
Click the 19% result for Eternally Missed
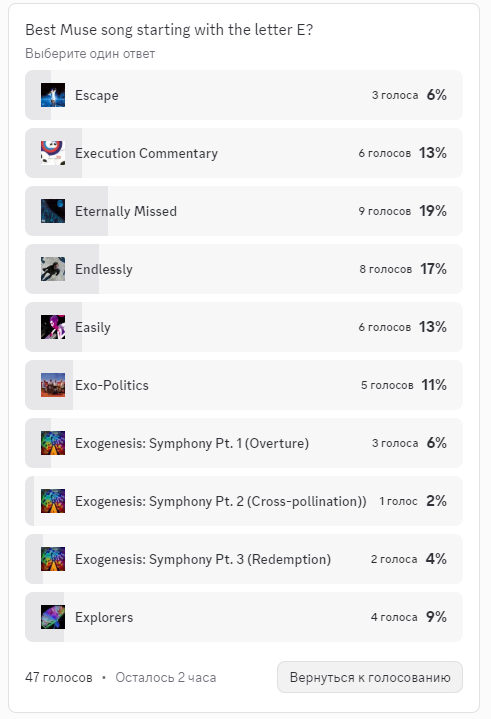433,211
